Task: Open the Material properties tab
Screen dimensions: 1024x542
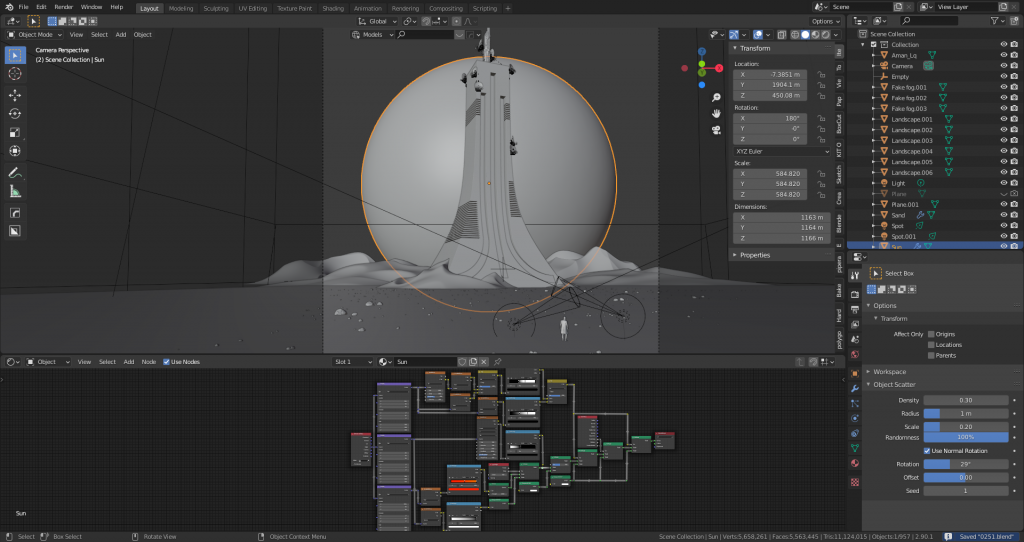Action: click(x=855, y=463)
